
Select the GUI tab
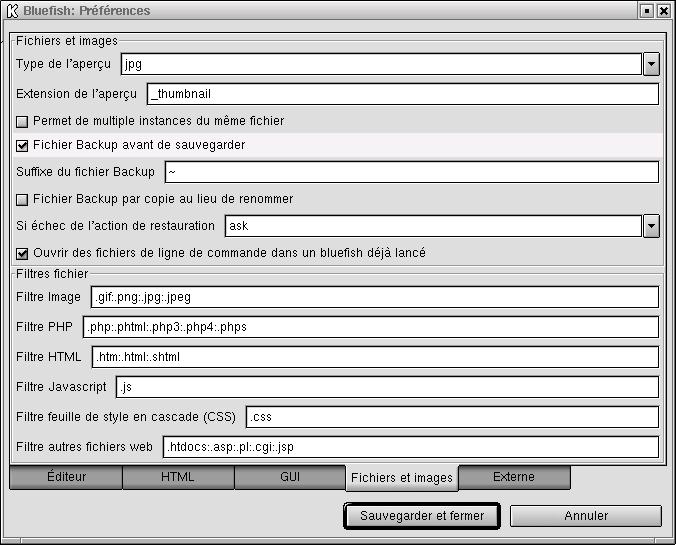pyautogui.click(x=290, y=478)
